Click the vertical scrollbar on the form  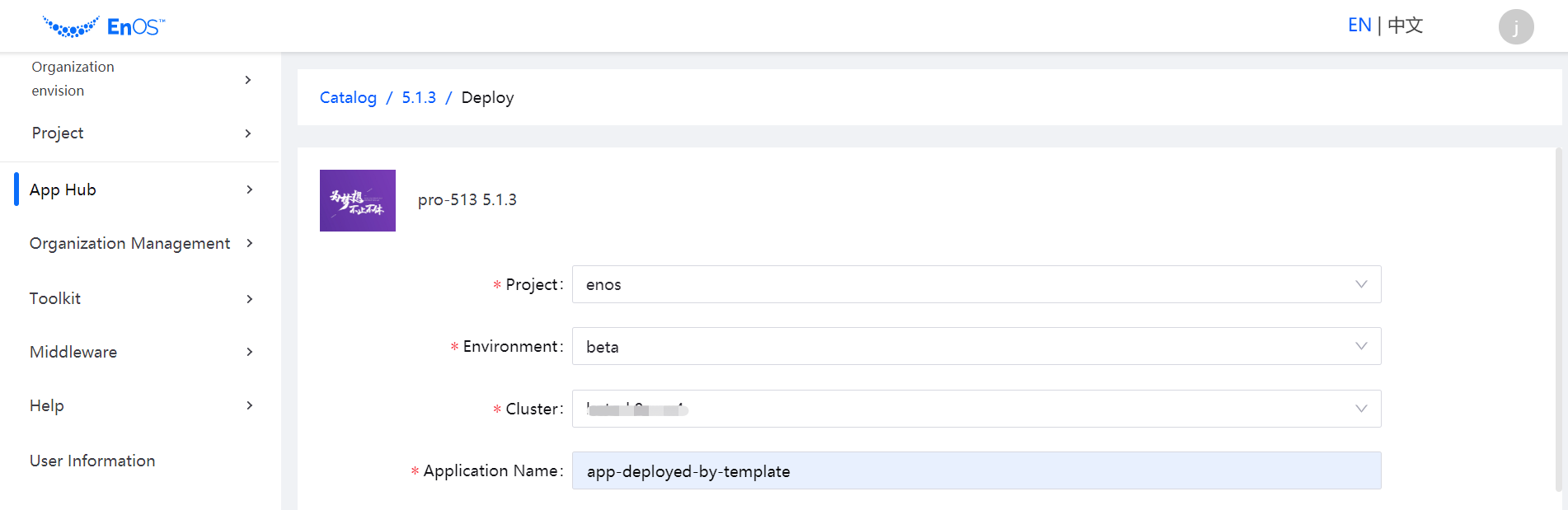1558,321
